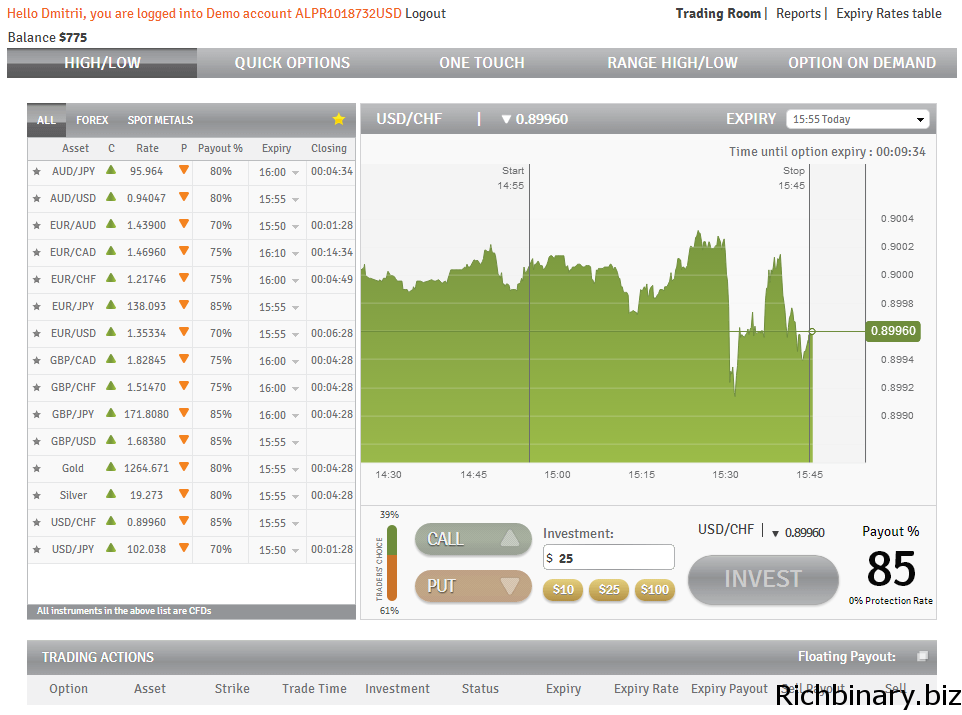Switch to RANGE HIGH/LOW tab
This screenshot has height=715, width=962.
click(x=672, y=63)
